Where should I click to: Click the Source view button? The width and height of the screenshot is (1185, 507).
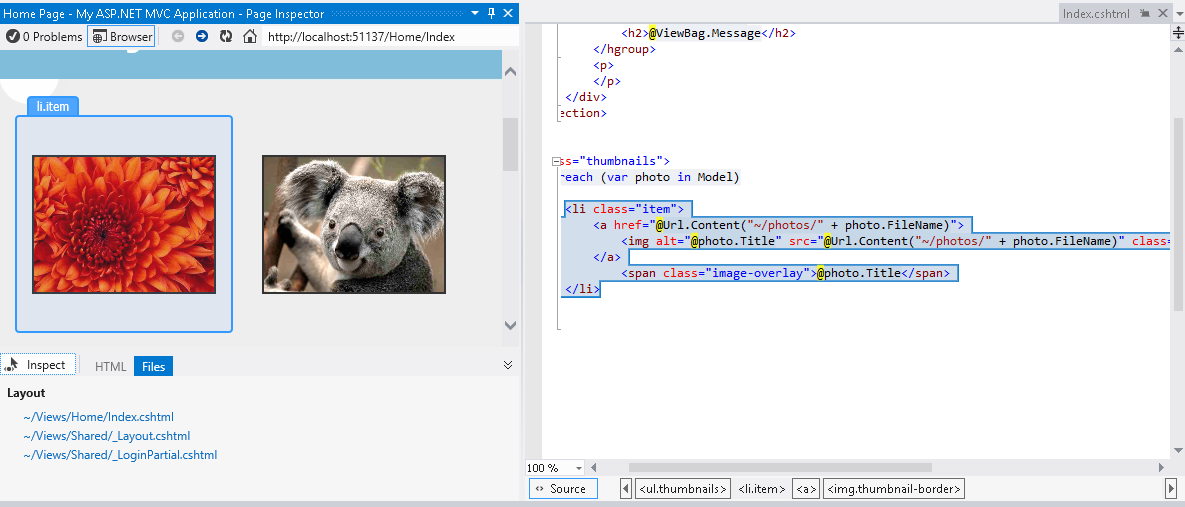562,489
